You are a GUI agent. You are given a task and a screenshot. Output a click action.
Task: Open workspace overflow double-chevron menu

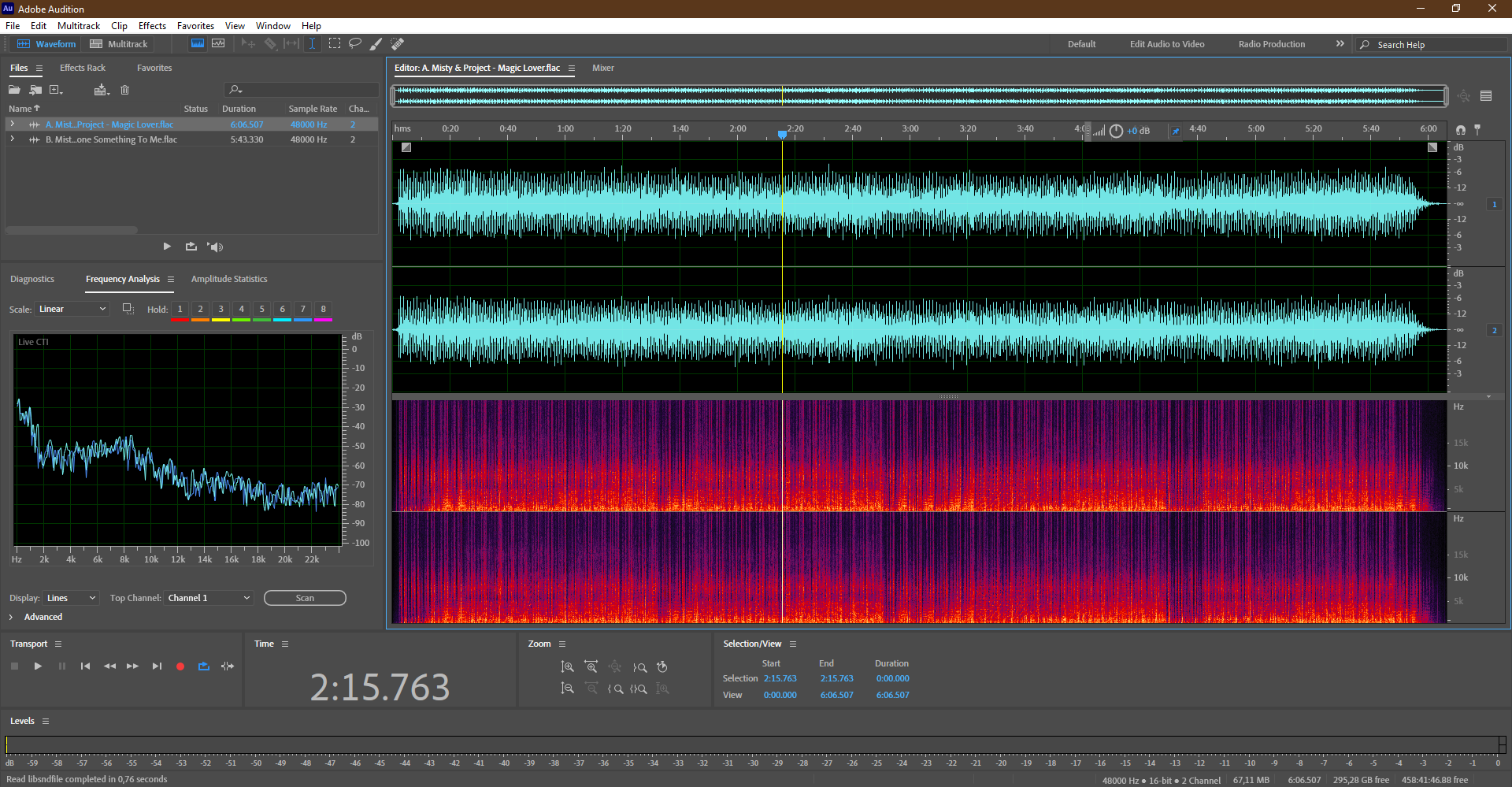1340,44
